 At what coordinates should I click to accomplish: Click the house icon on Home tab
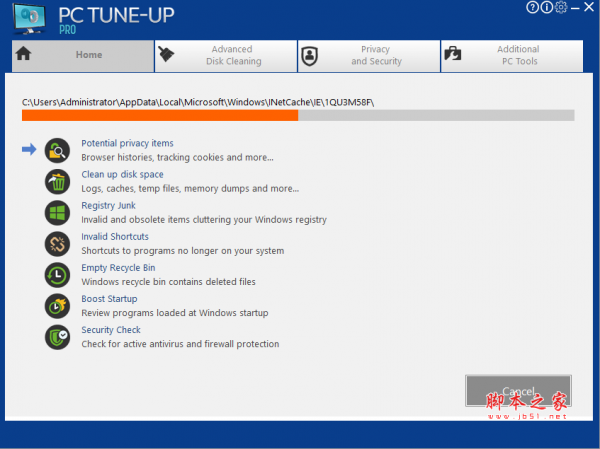[x=23, y=54]
